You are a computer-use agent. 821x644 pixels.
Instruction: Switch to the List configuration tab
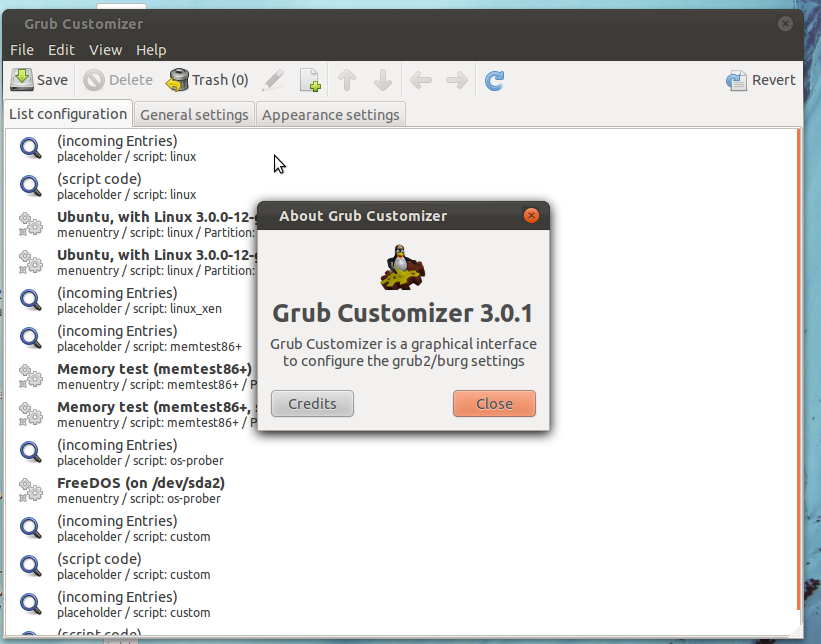click(x=68, y=114)
